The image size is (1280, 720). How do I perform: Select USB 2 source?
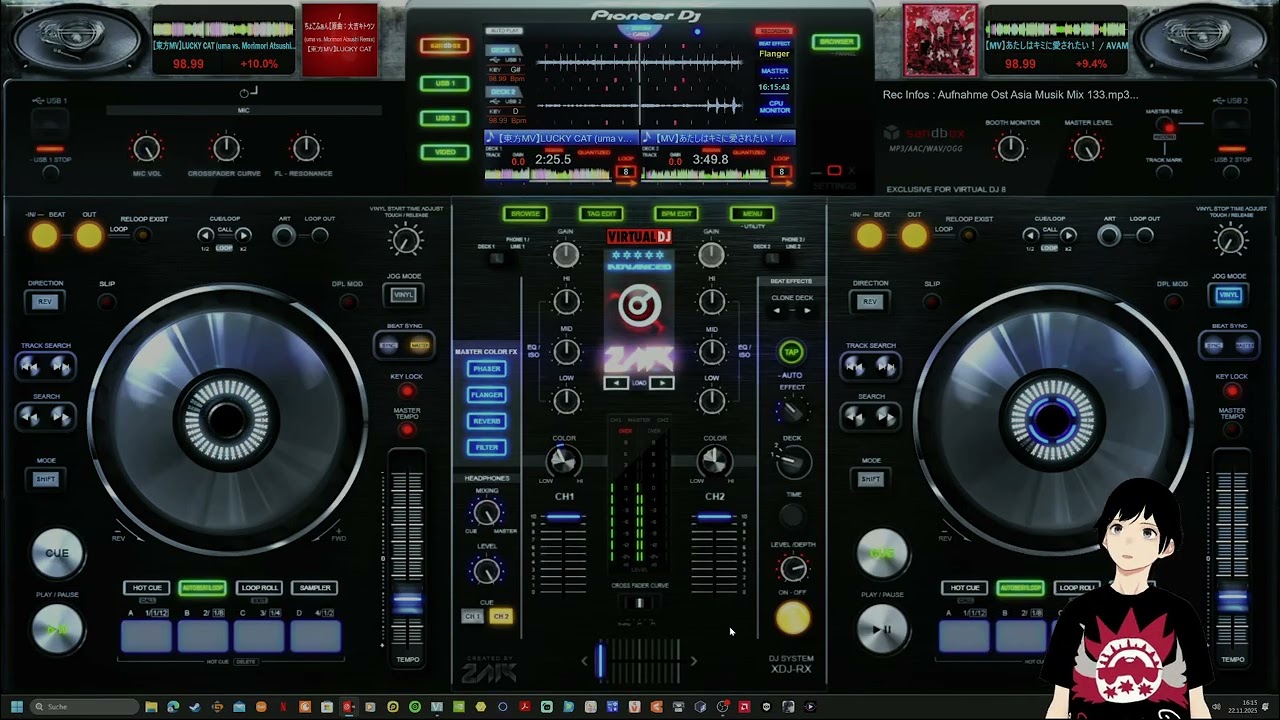(x=445, y=118)
